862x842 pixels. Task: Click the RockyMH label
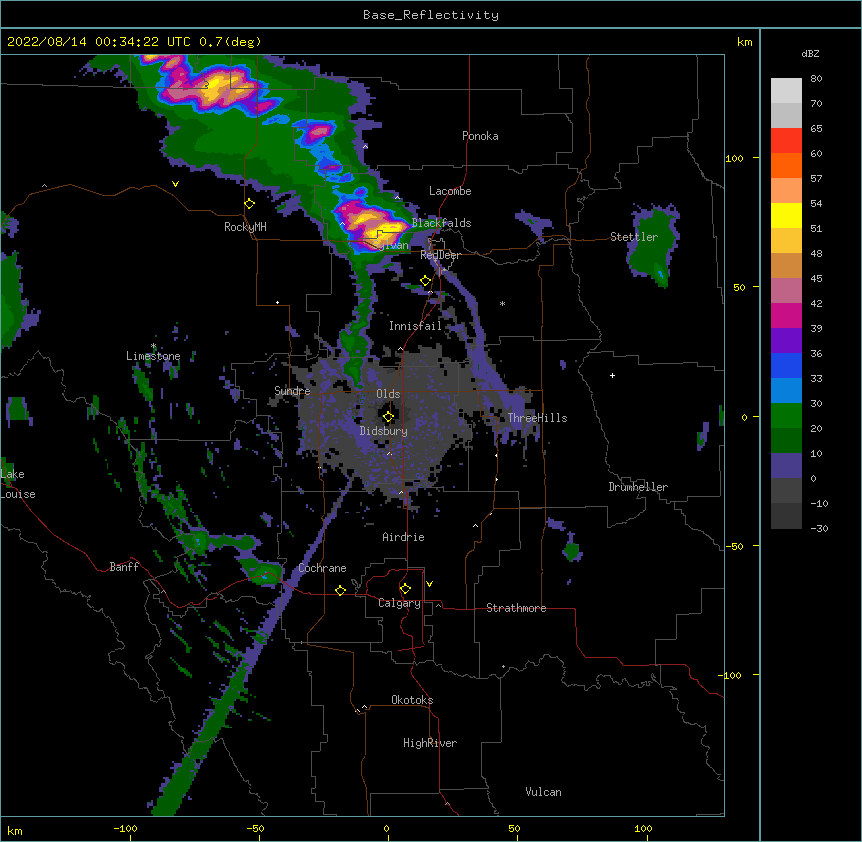click(245, 227)
